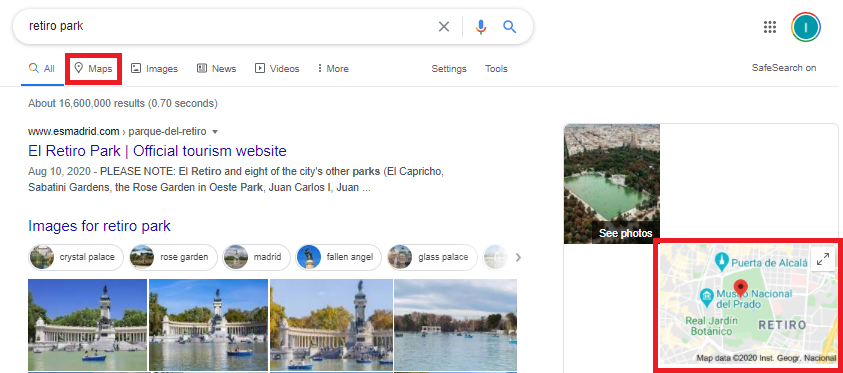The width and height of the screenshot is (843, 373).
Task: Switch to the All results tab
Action: click(x=42, y=69)
